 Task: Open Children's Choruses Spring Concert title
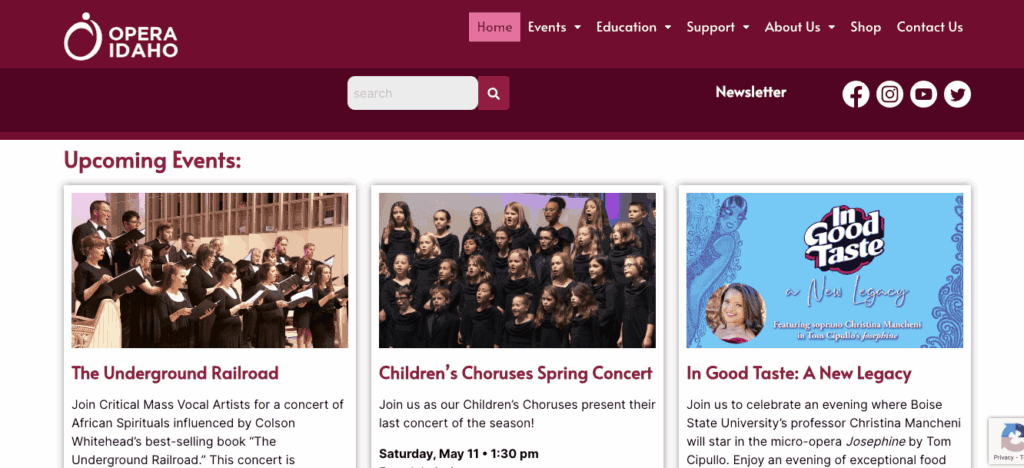[x=515, y=373]
